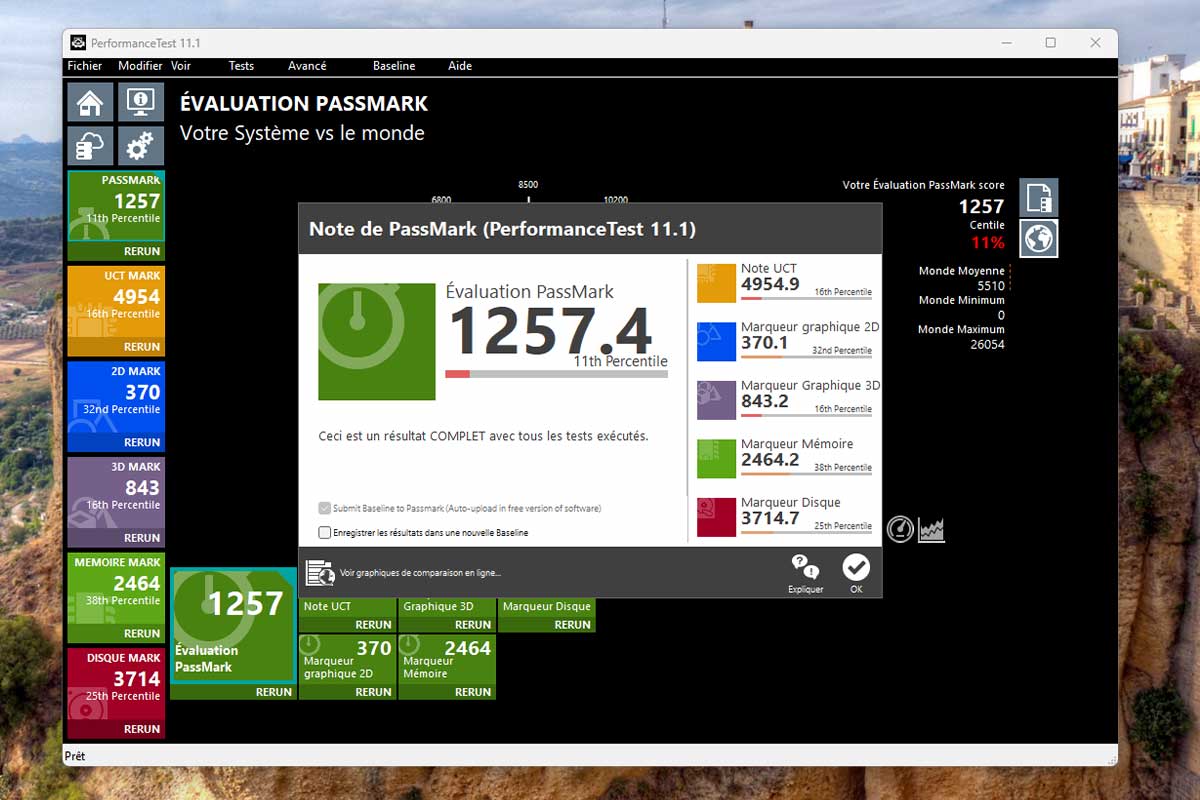1200x800 pixels.
Task: Select the gauge dial view icon
Action: click(900, 529)
